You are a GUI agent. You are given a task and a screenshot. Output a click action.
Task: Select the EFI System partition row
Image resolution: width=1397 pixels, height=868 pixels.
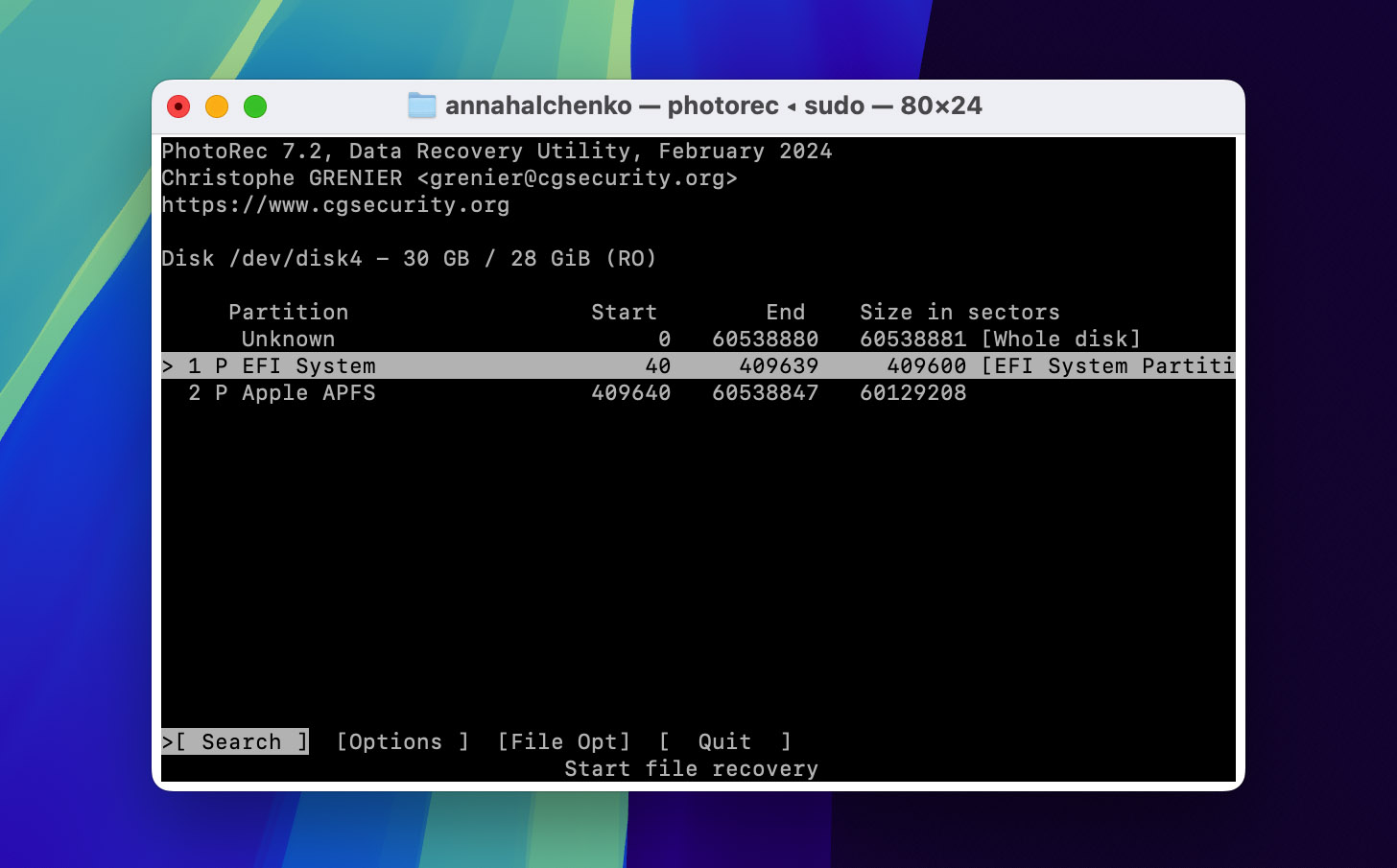(x=698, y=365)
